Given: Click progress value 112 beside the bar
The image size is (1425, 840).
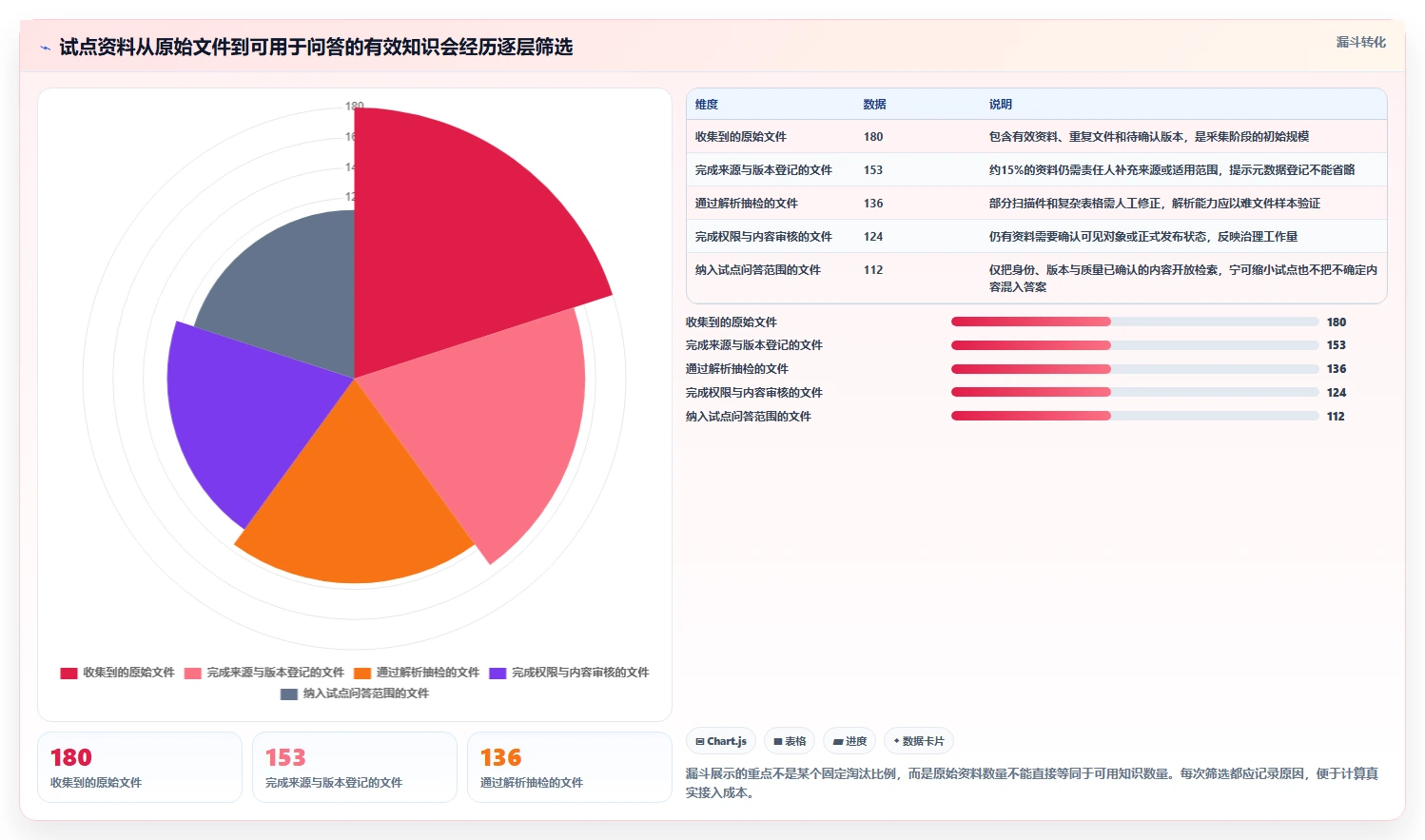Looking at the screenshot, I should [x=1336, y=417].
